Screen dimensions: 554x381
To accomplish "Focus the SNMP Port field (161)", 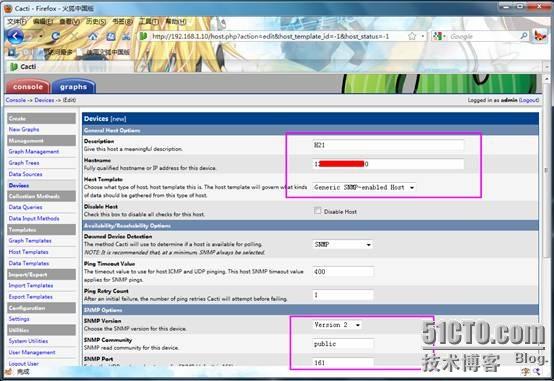I will tap(343, 362).
